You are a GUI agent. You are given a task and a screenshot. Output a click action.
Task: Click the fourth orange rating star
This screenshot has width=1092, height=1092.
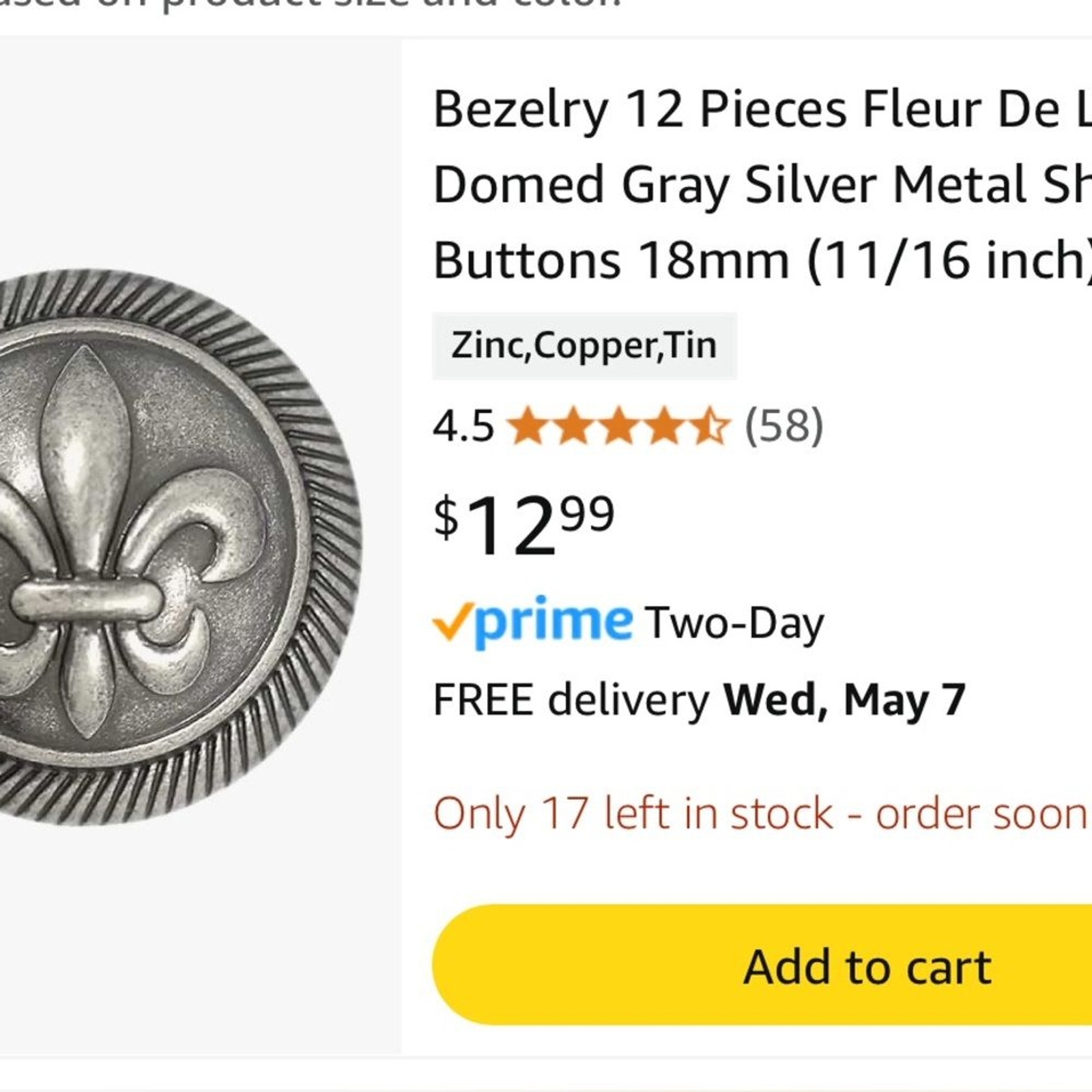pos(663,426)
